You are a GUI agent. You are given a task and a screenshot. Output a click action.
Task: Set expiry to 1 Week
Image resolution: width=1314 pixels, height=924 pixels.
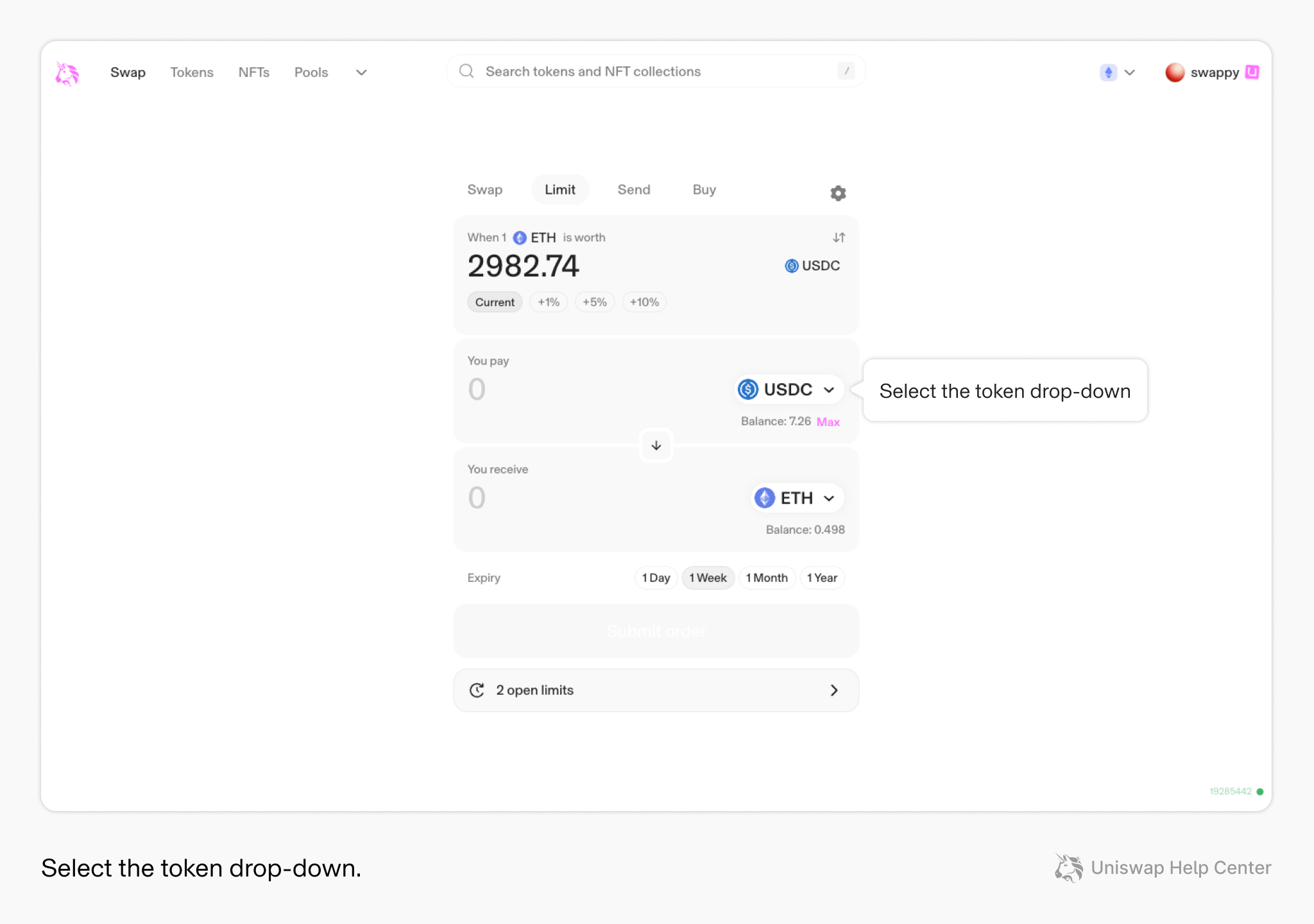tap(708, 578)
